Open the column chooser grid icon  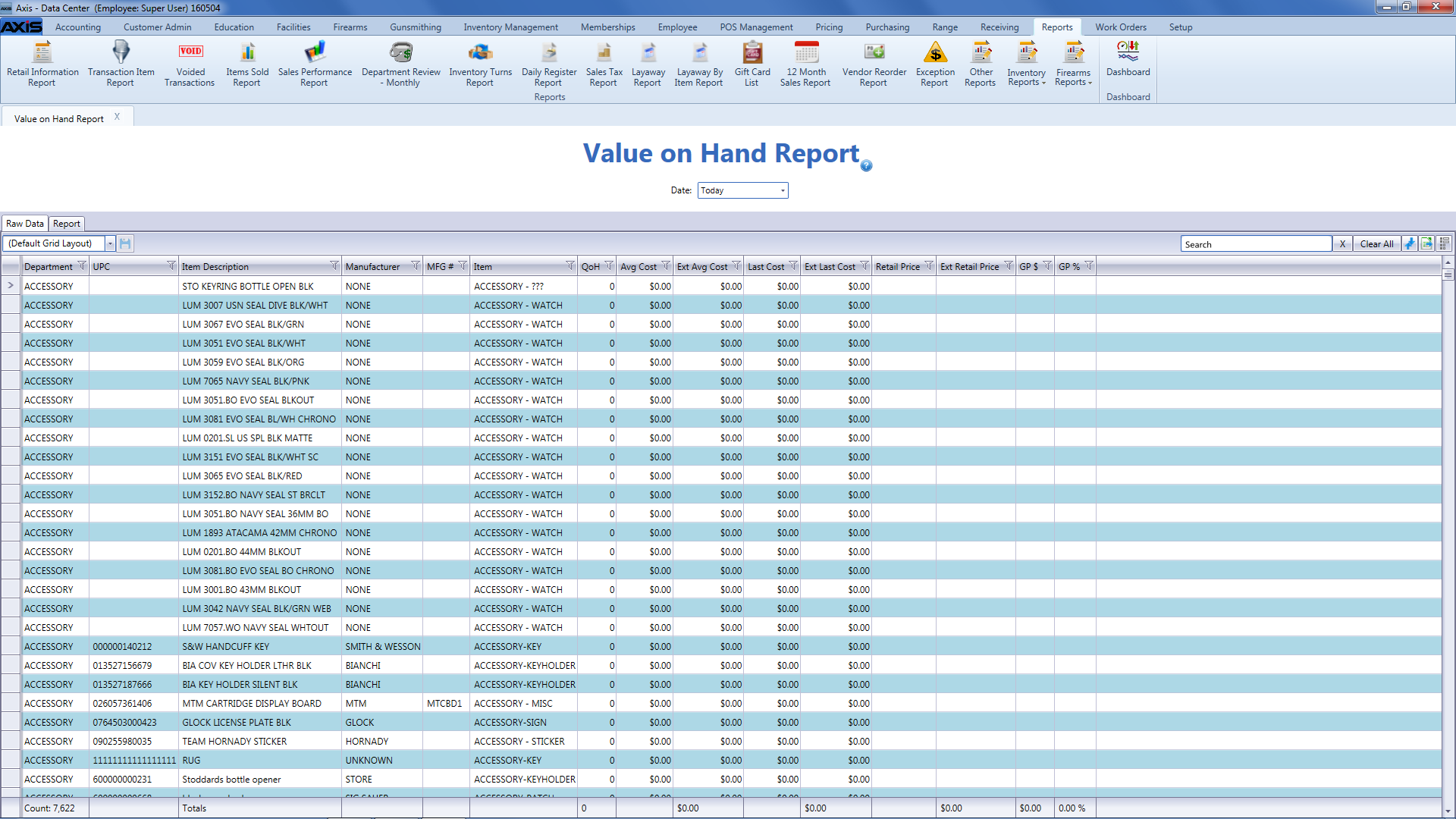pos(1445,243)
